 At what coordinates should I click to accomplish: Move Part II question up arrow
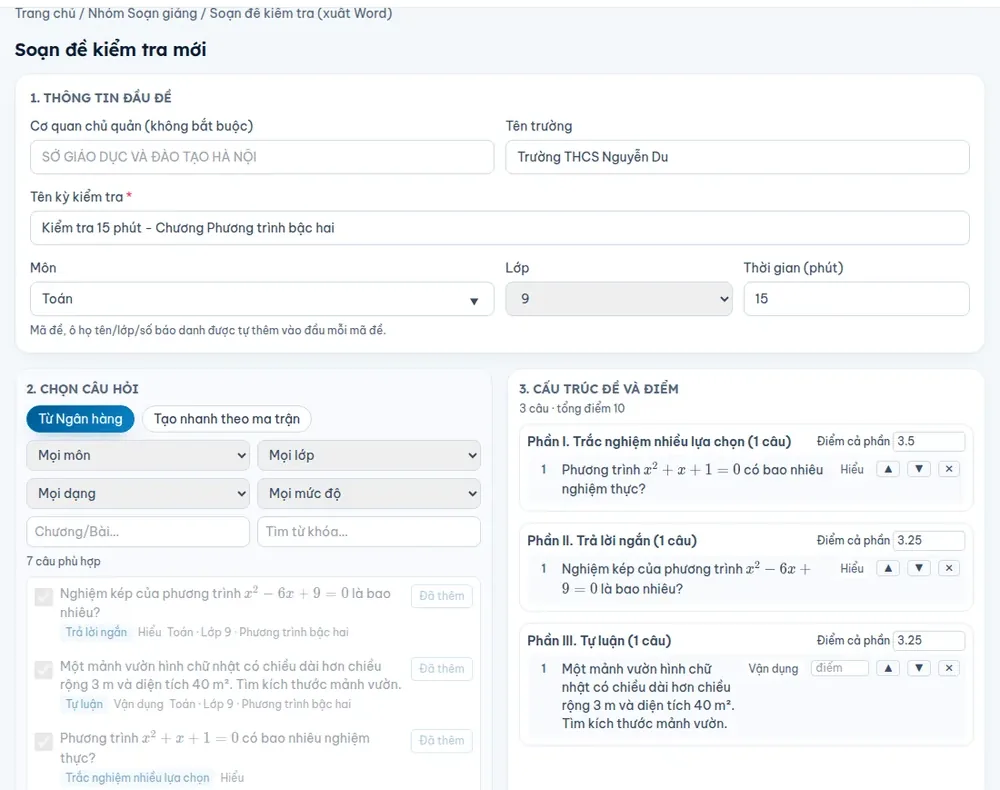pyautogui.click(x=888, y=568)
